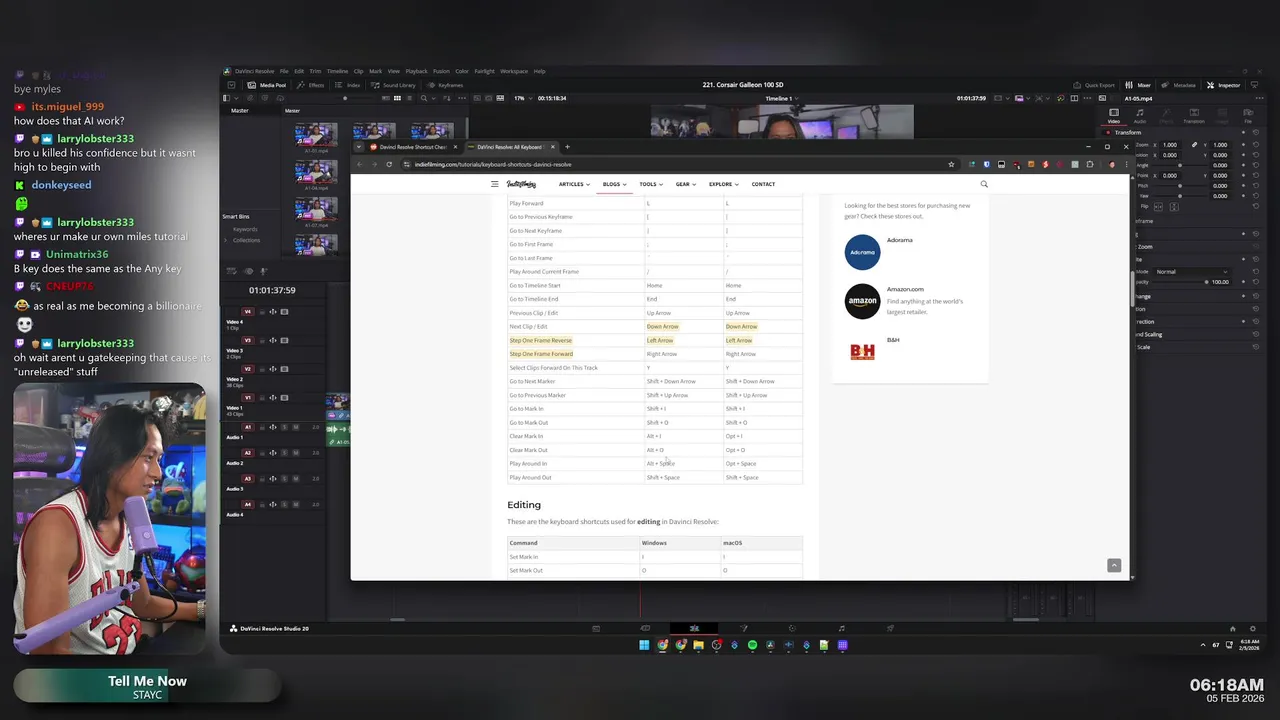Reset the Transform section with its reset icon

(x=1256, y=132)
